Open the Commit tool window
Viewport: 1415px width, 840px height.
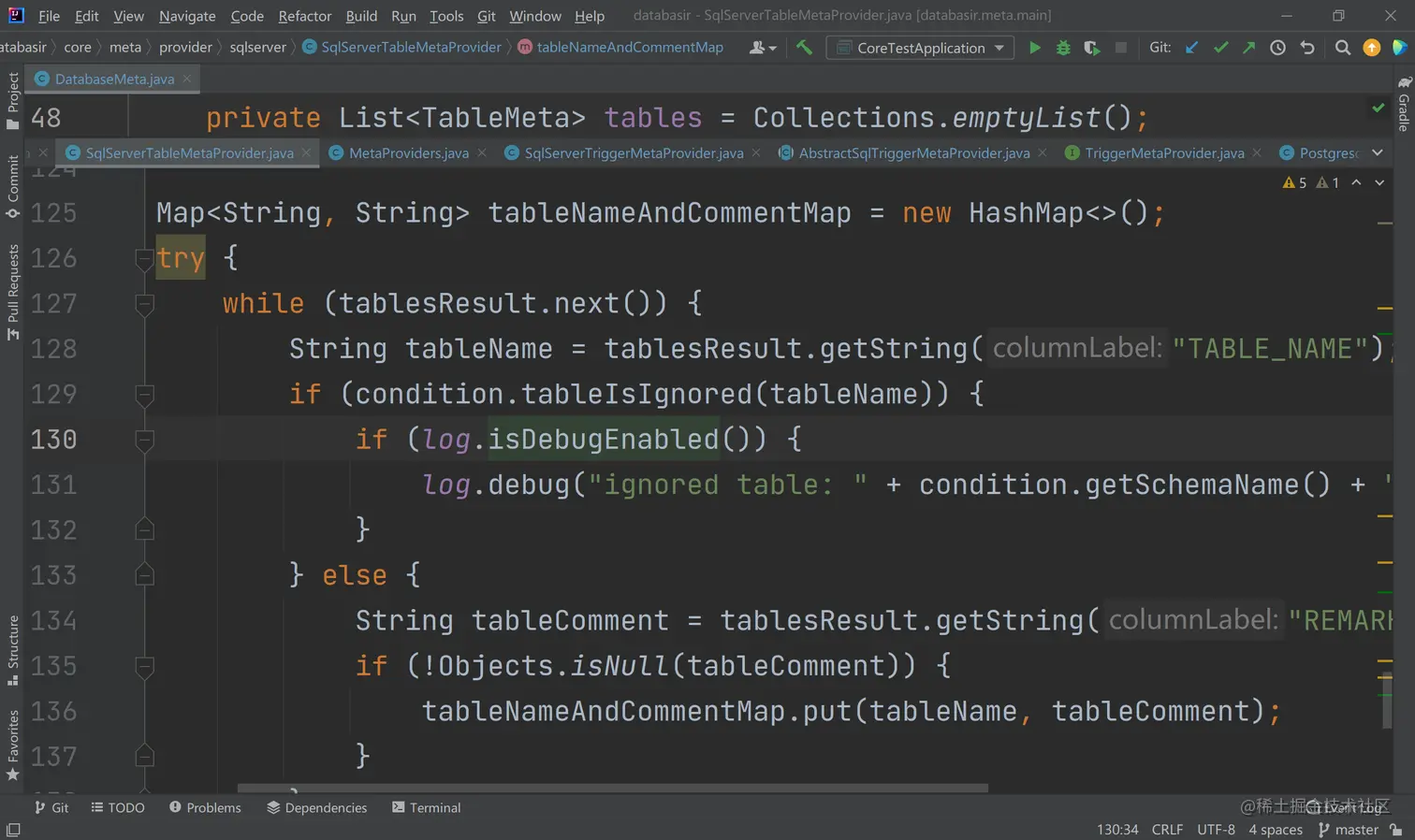pos(12,187)
